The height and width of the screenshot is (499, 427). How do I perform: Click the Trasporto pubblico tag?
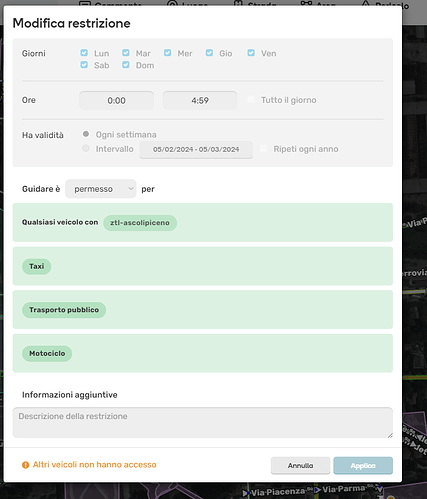(64, 310)
